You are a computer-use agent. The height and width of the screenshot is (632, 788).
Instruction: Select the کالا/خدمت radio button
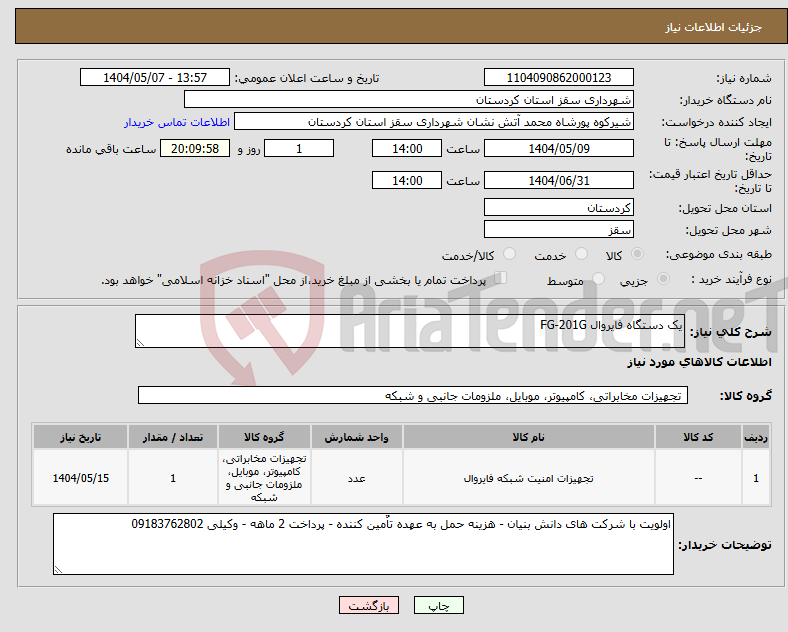(509, 254)
